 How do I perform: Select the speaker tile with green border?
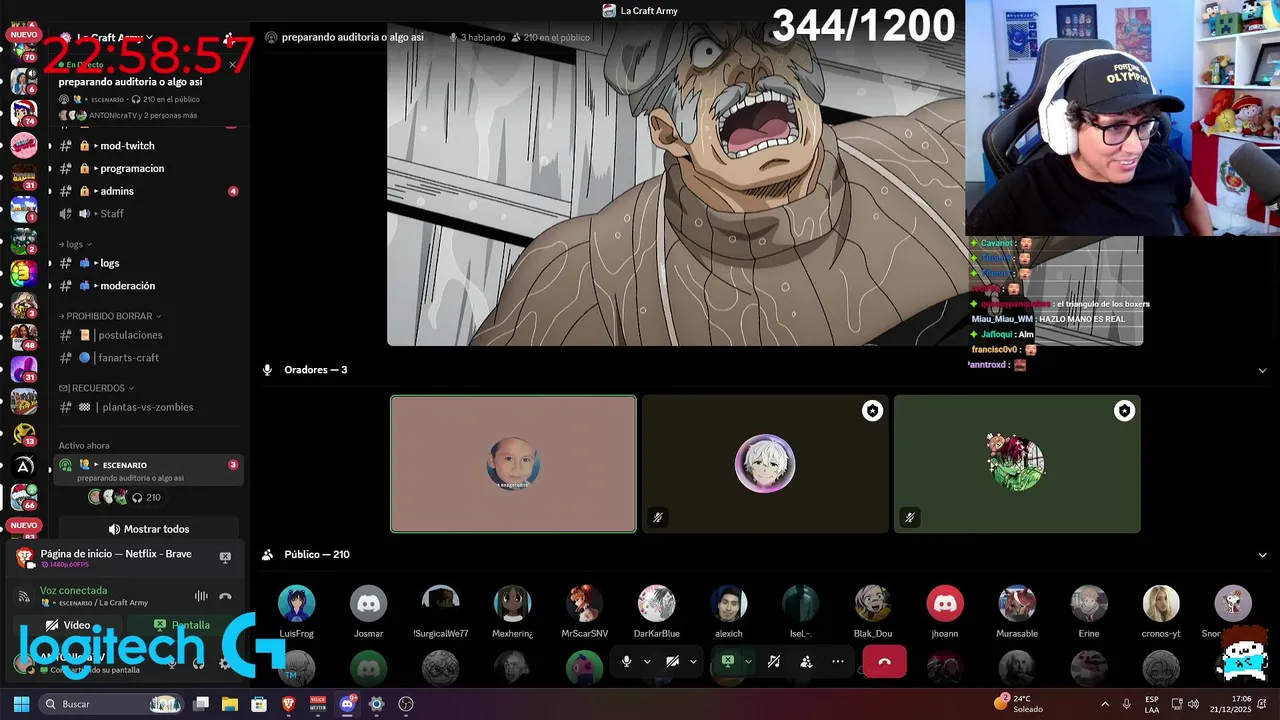(513, 464)
